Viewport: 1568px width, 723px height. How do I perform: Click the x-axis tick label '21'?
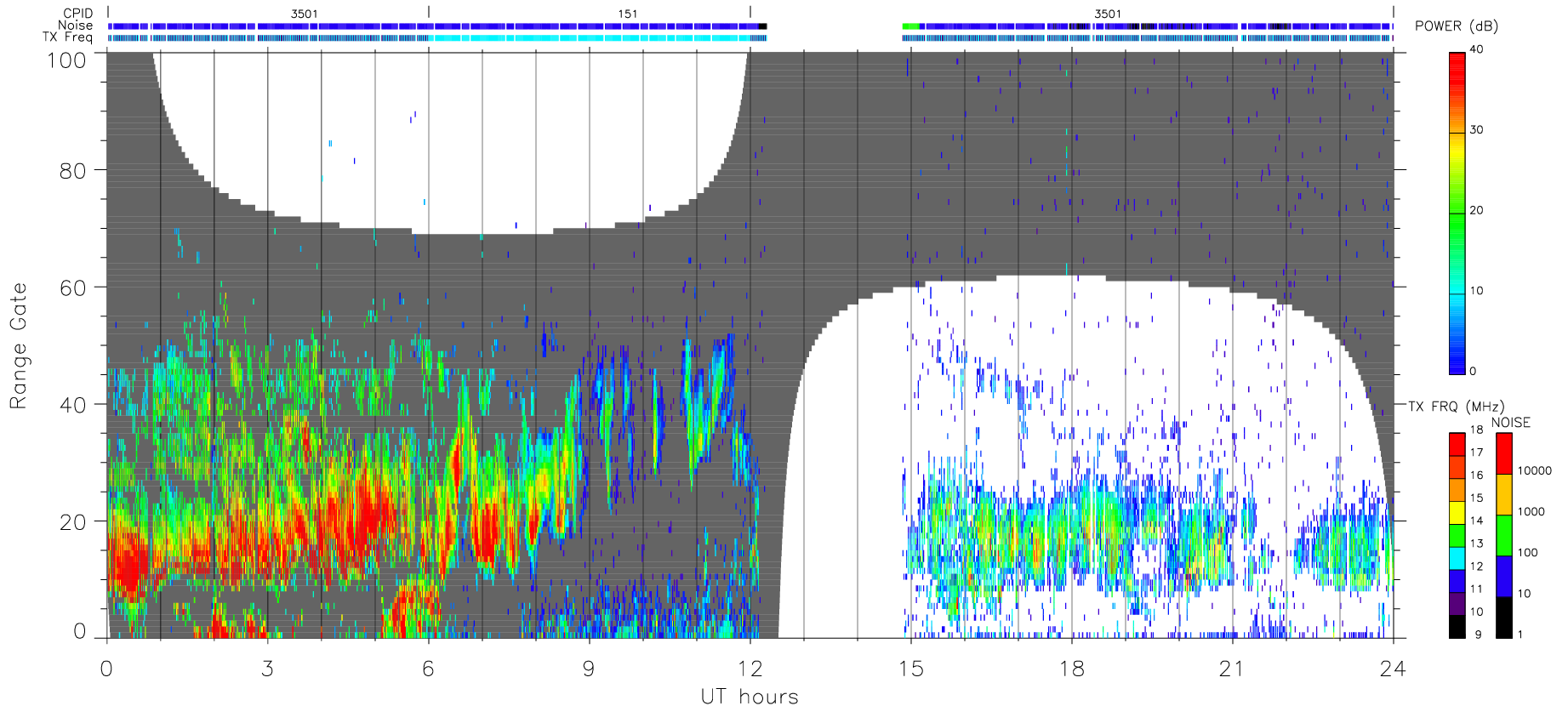point(1232,669)
